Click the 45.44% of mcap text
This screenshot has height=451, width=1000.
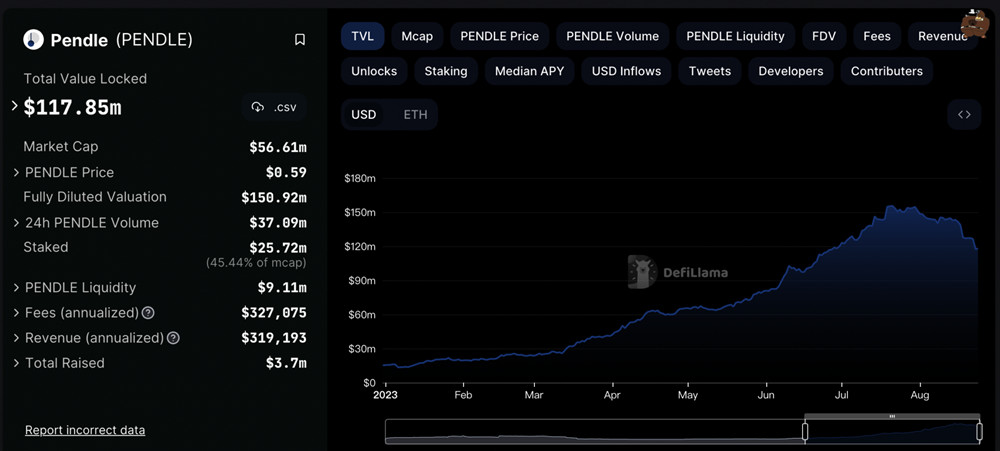click(256, 263)
